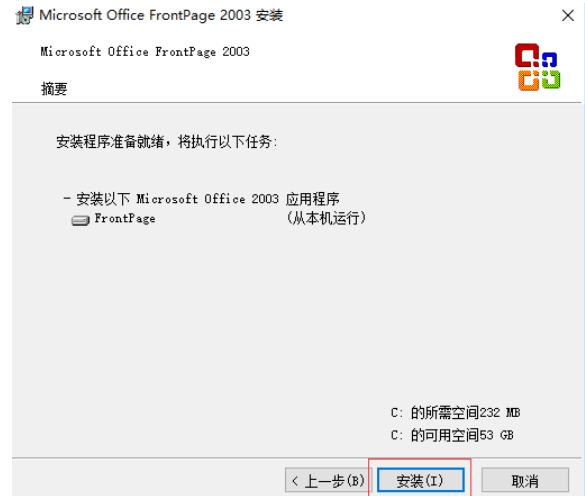The height and width of the screenshot is (496, 585).
Task: Click the 安装程序准备就绪 message text
Action: 167,142
